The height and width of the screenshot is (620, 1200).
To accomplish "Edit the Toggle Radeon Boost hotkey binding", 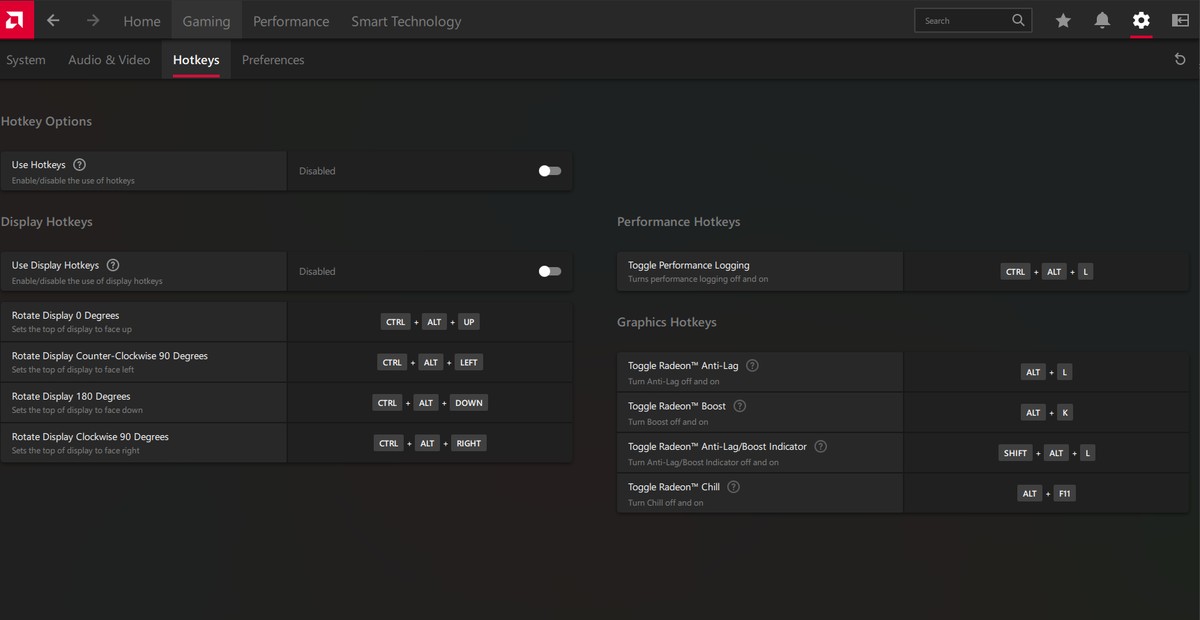I will pos(1046,413).
